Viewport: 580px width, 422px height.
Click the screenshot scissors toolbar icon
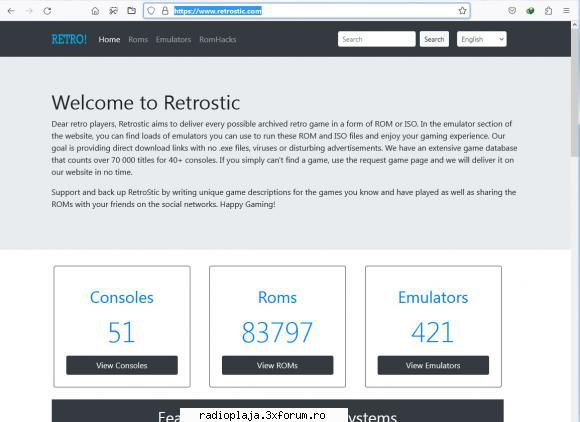coord(113,11)
